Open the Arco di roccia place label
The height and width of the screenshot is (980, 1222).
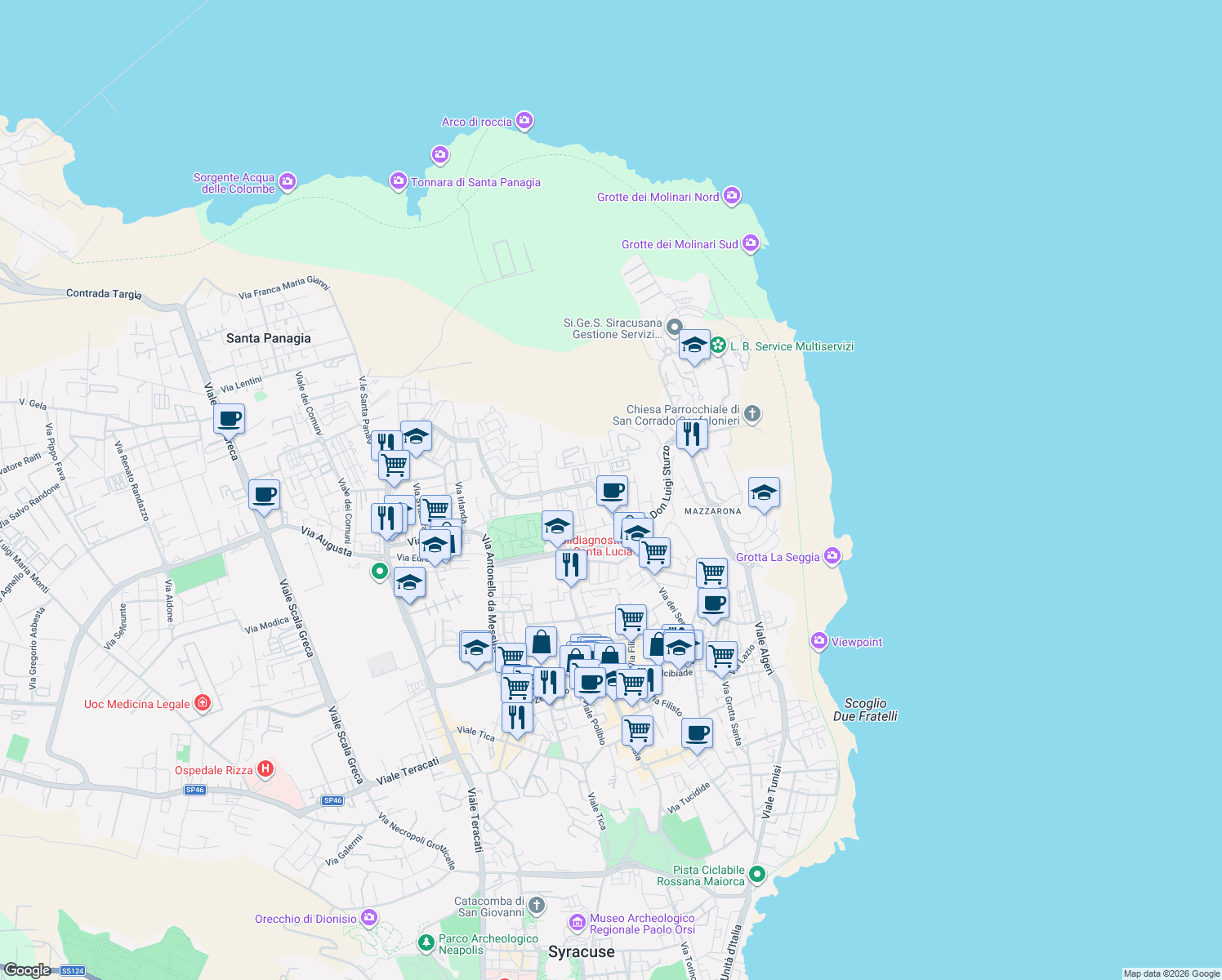click(477, 122)
